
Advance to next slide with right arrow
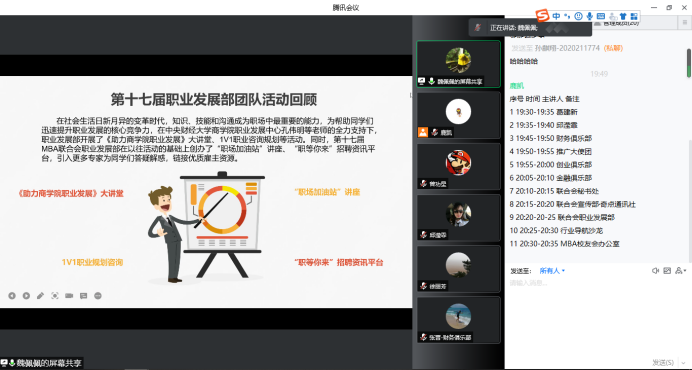click(26, 296)
